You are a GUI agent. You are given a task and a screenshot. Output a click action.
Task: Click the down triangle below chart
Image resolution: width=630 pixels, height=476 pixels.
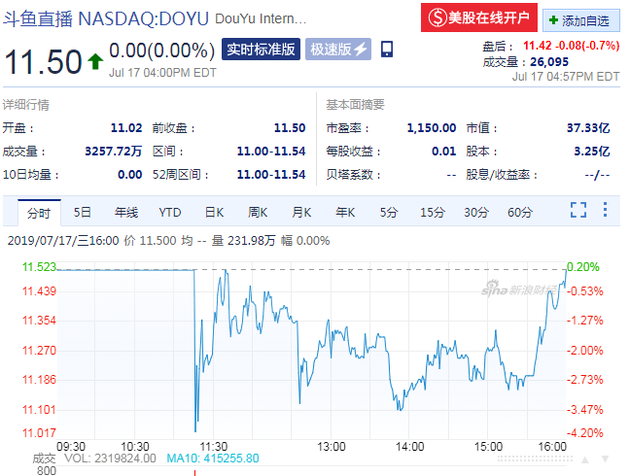[605, 459]
